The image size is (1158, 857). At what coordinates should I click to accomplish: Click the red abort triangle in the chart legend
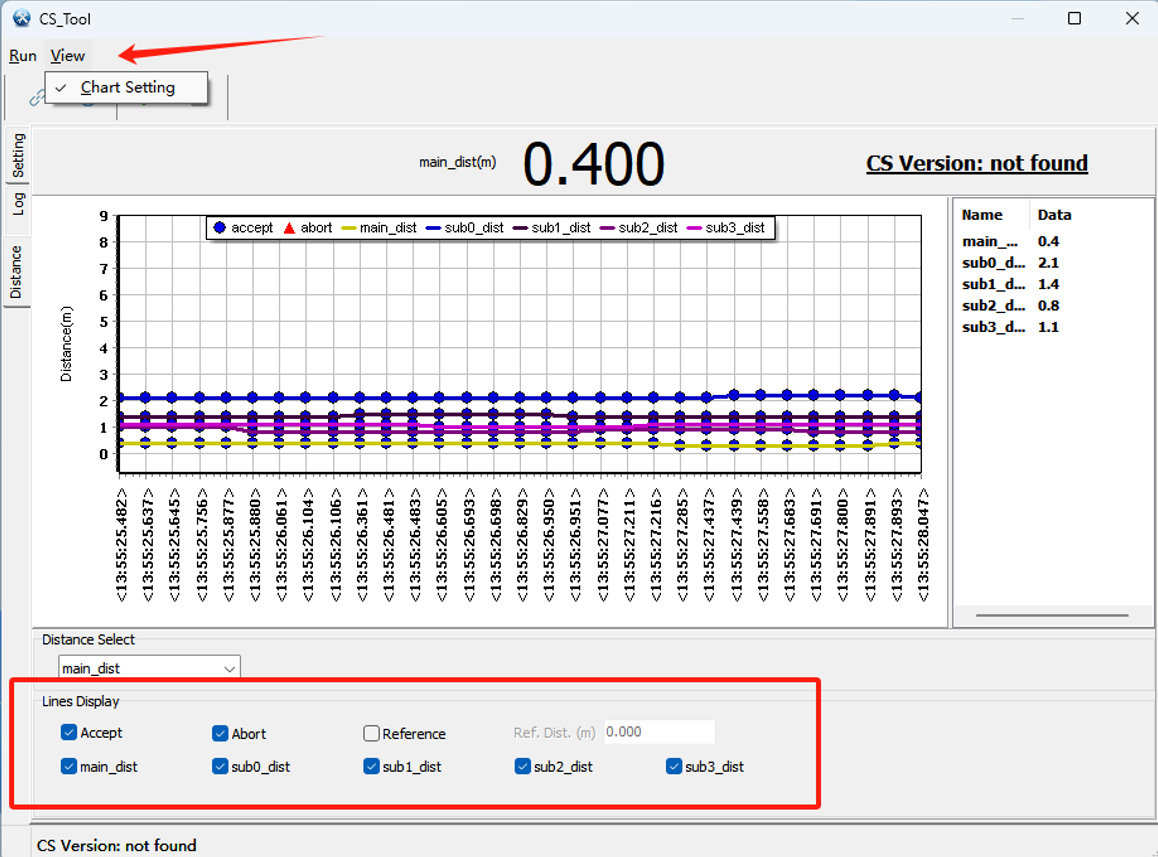pos(289,227)
